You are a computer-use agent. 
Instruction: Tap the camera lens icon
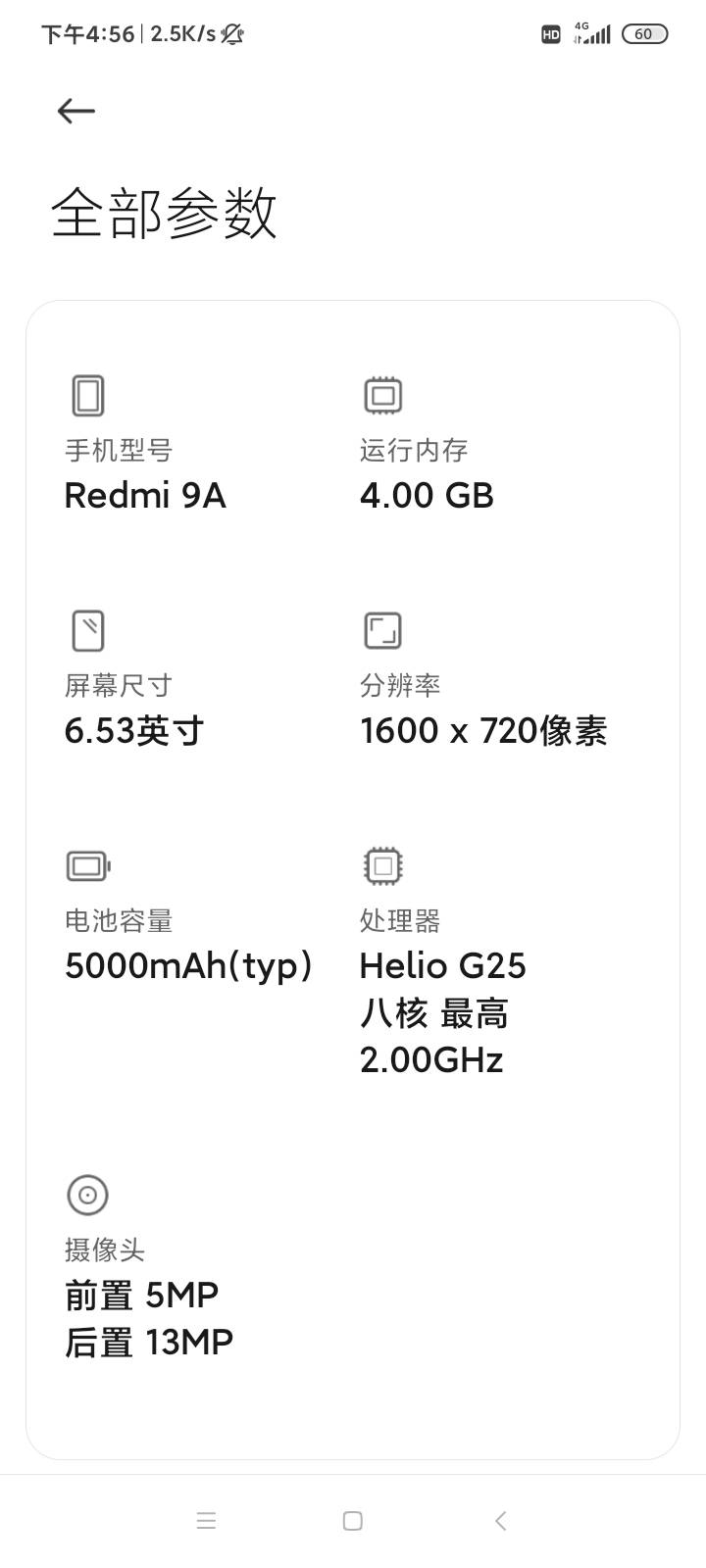pyautogui.click(x=87, y=1195)
